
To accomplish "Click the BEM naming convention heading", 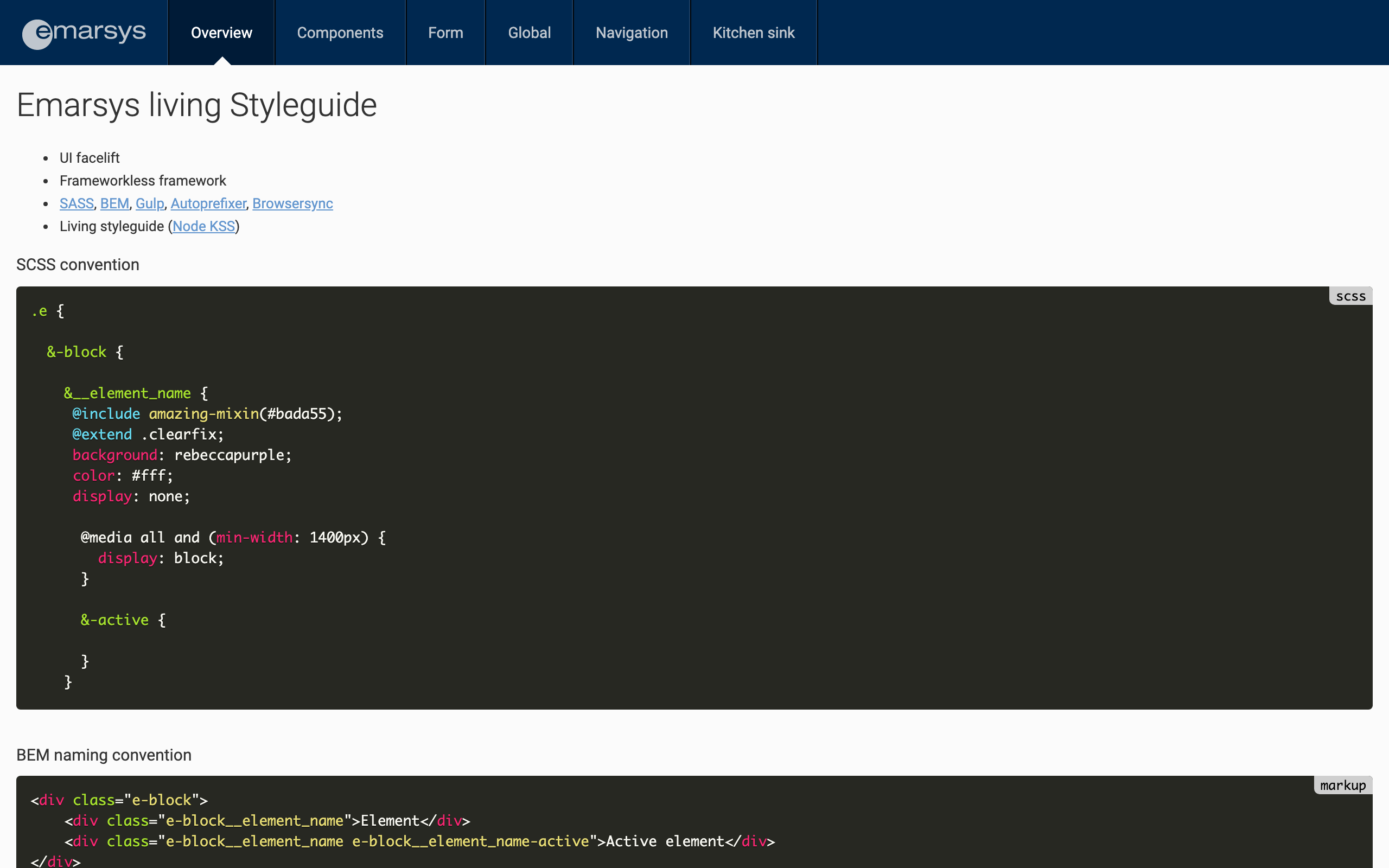I will [x=104, y=755].
